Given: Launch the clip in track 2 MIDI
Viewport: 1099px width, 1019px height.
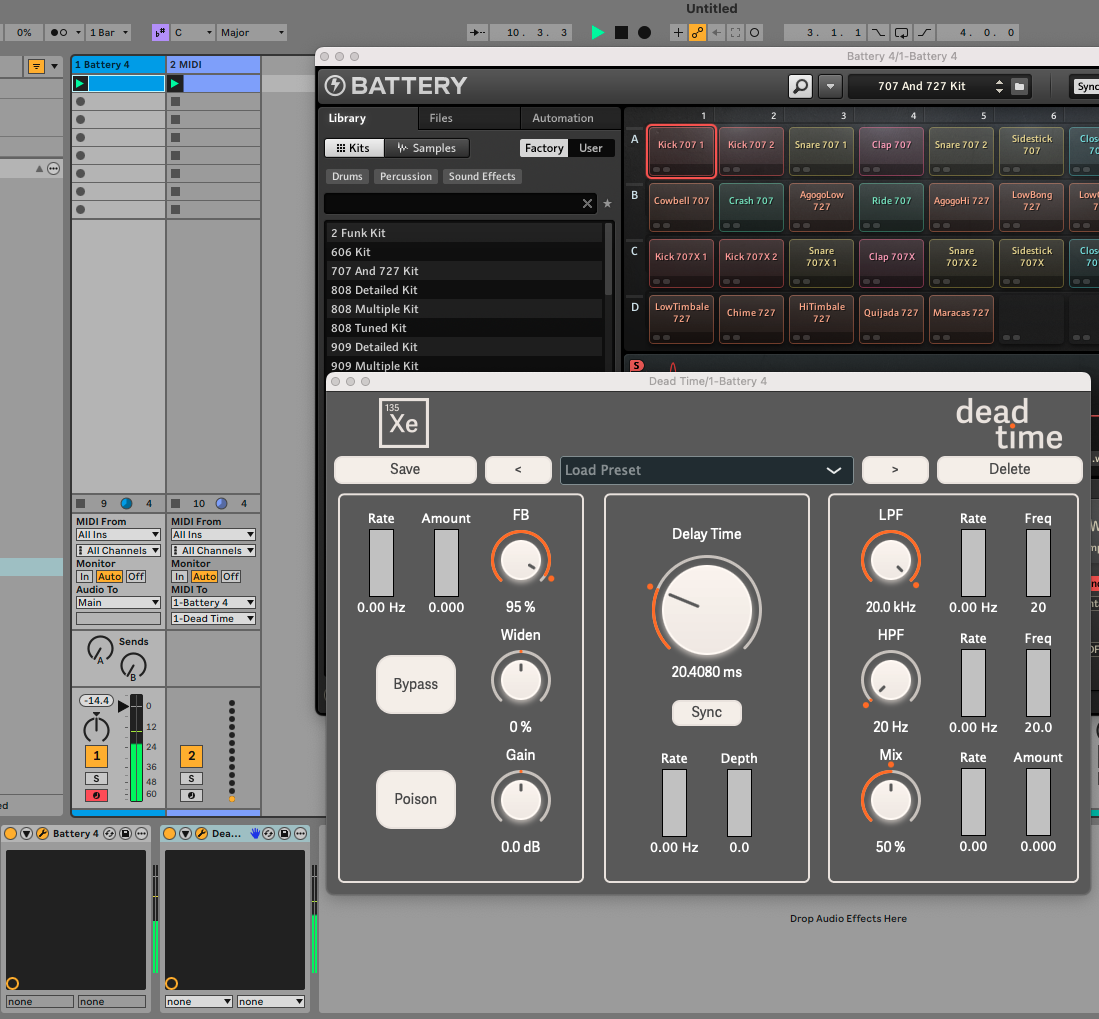Looking at the screenshot, I should pyautogui.click(x=175, y=83).
